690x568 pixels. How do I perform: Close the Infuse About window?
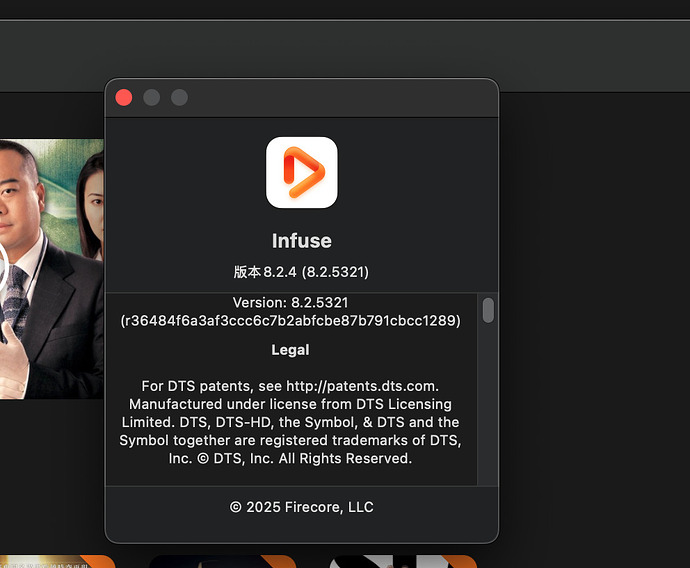[x=124, y=97]
